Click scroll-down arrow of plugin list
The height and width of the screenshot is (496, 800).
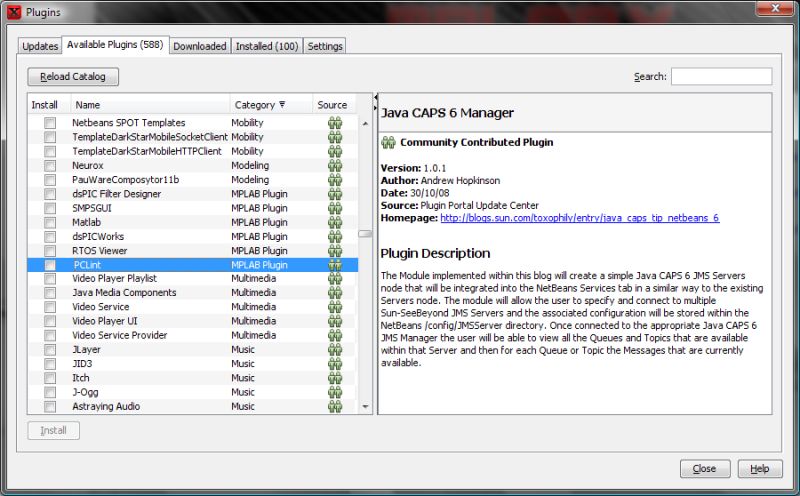365,407
